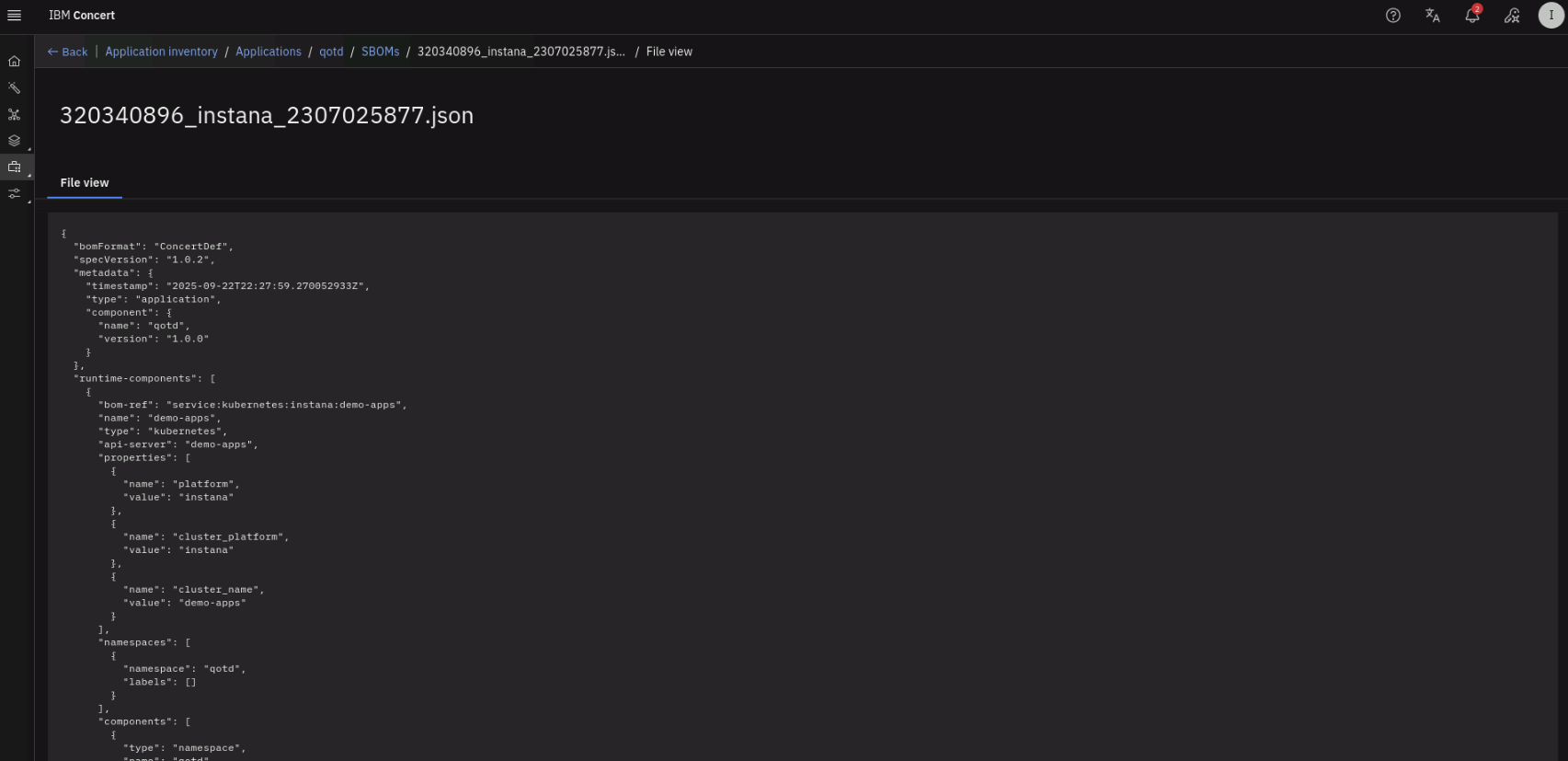Expand the sliders settings sidebar menu
This screenshot has width=1568, height=761.
[x=14, y=194]
